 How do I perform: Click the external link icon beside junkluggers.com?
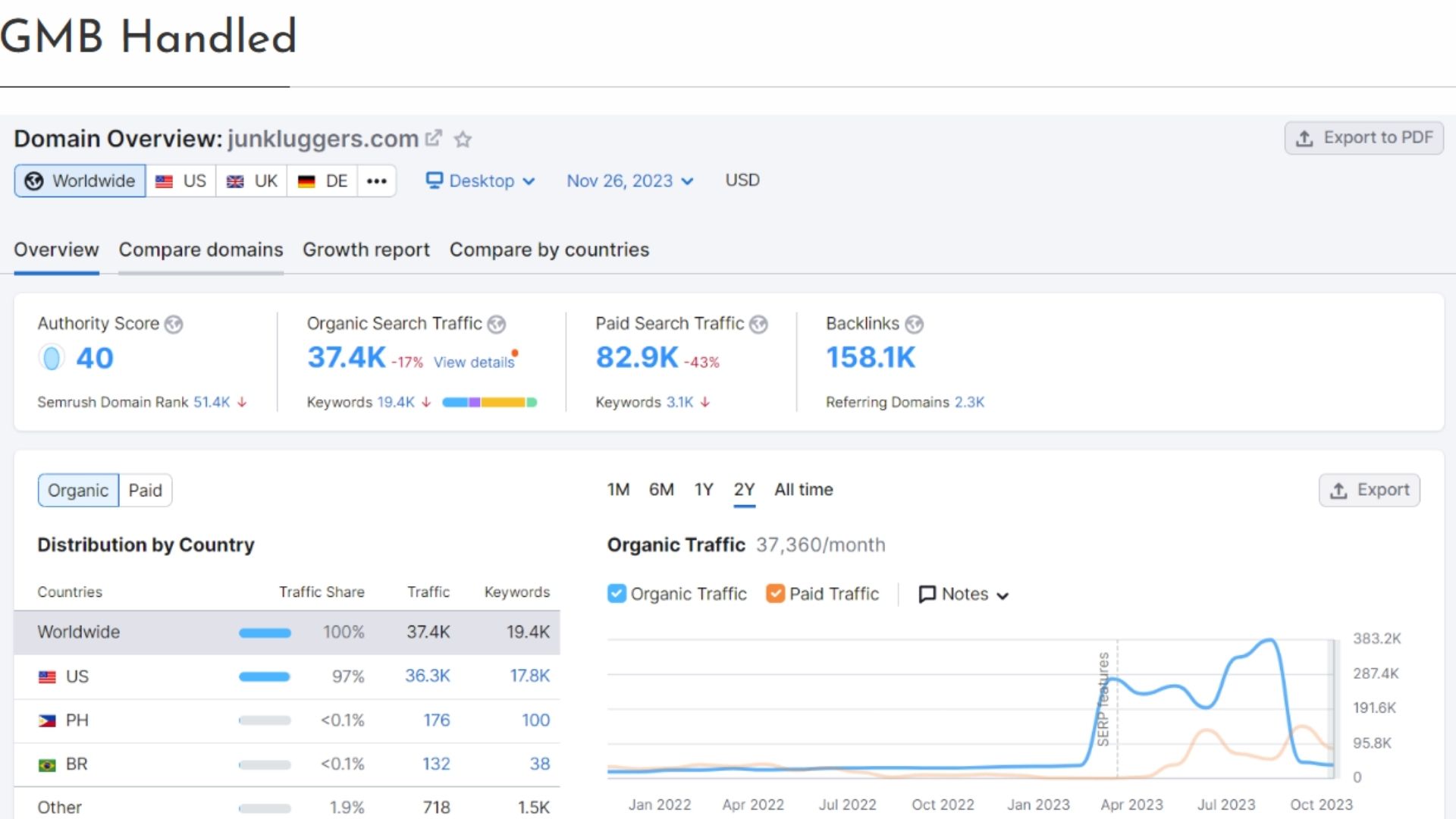pos(433,138)
